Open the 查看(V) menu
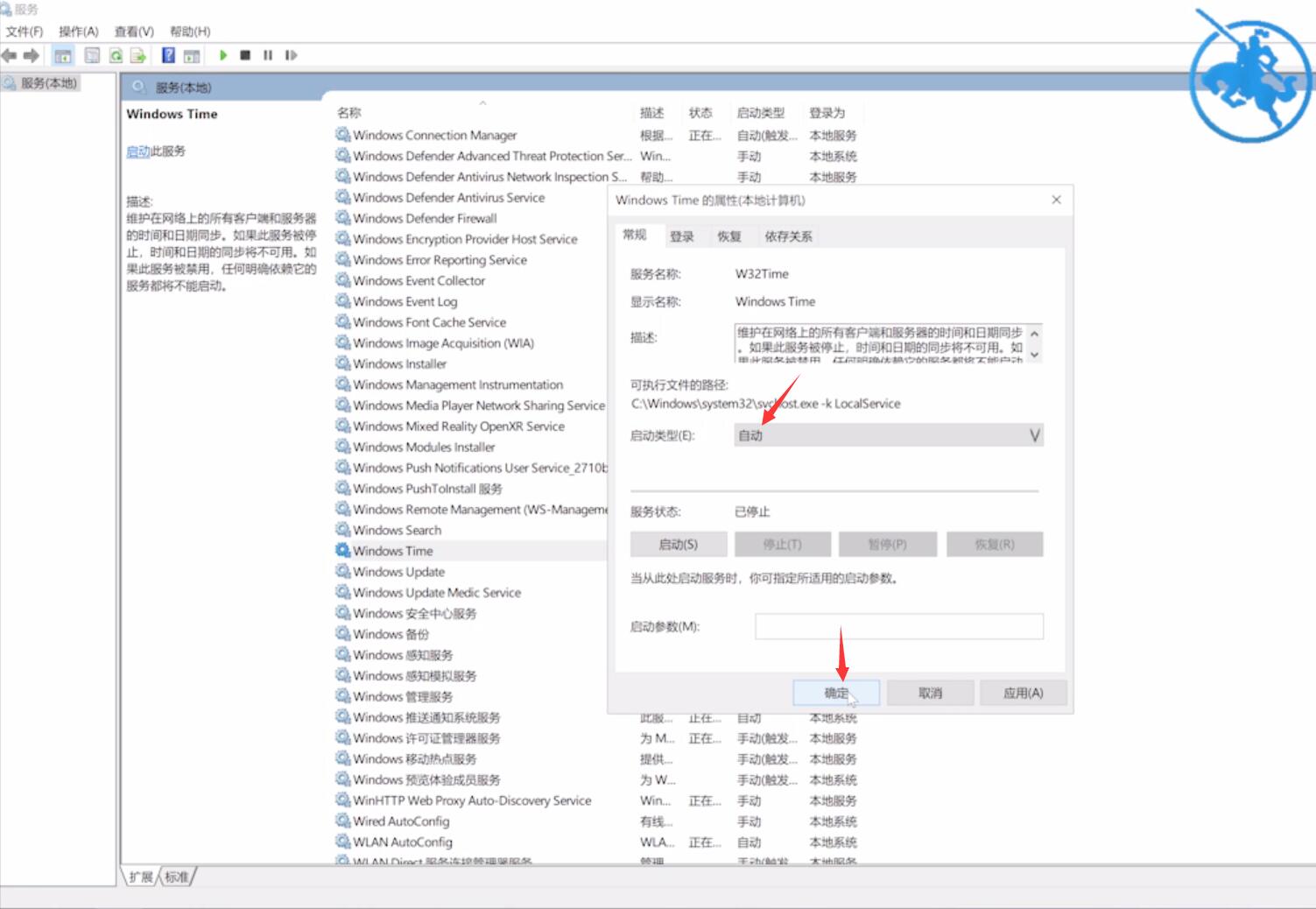 point(134,32)
